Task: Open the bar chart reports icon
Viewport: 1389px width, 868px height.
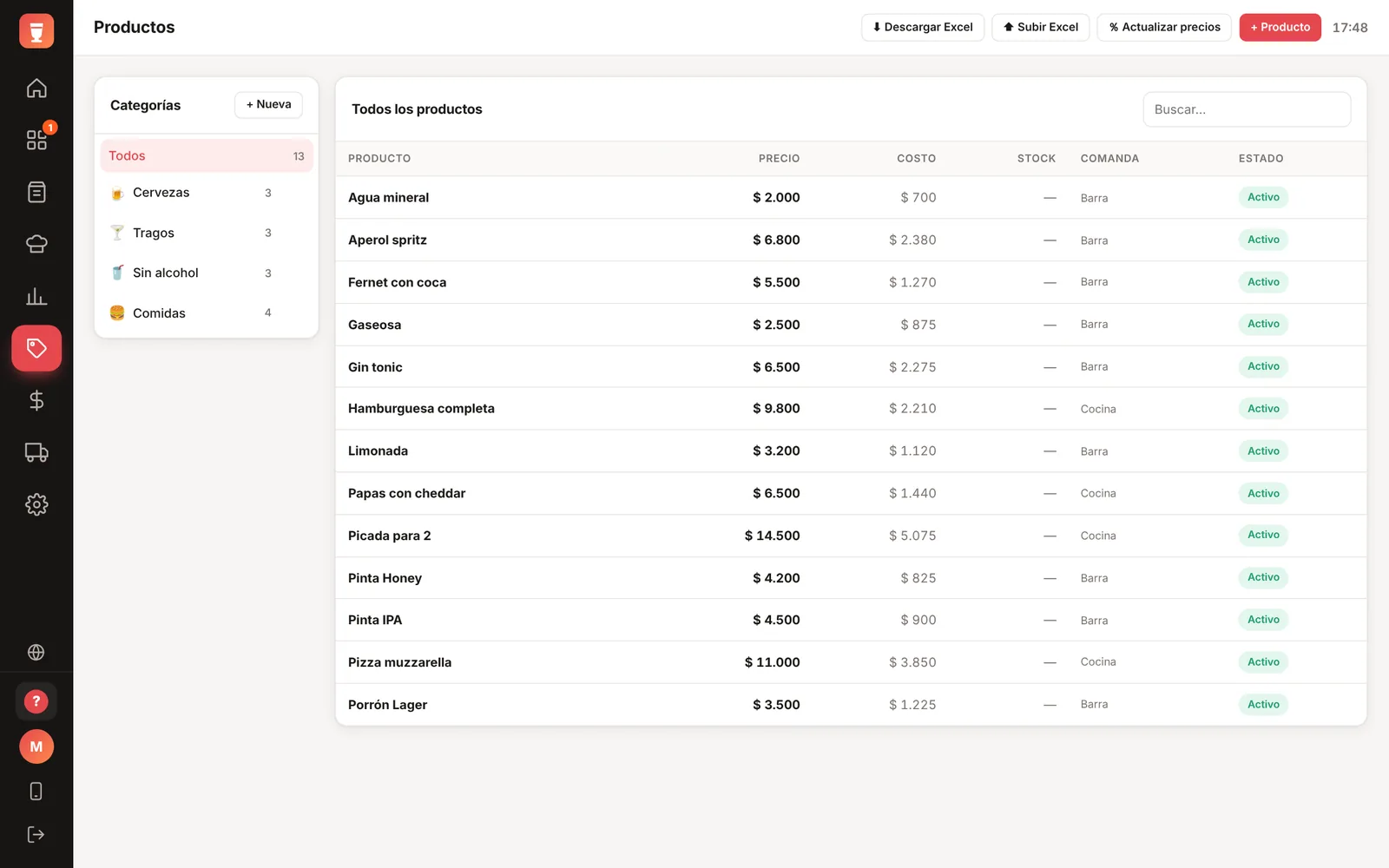Action: (36, 296)
